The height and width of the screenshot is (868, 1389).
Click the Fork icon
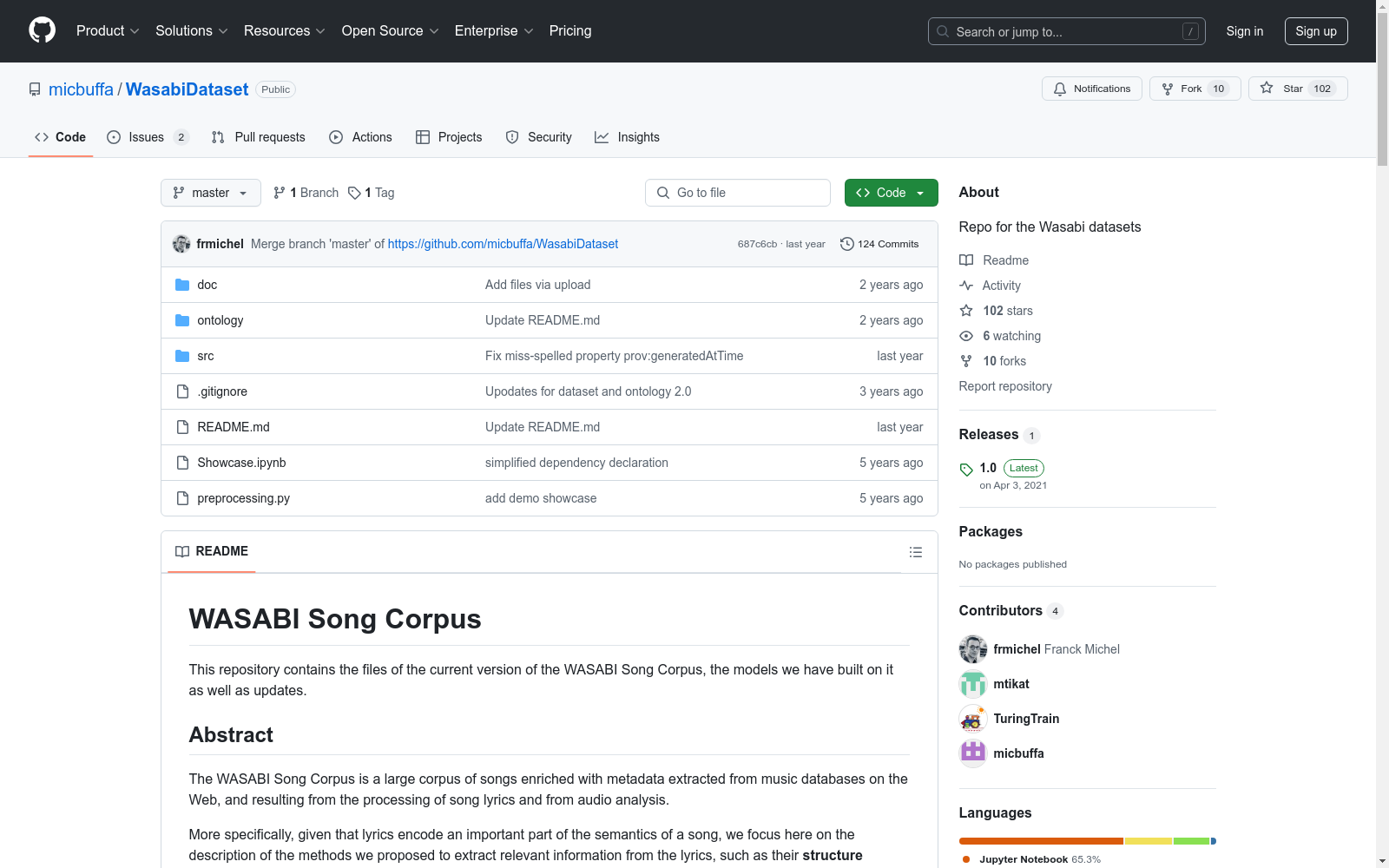(1168, 89)
